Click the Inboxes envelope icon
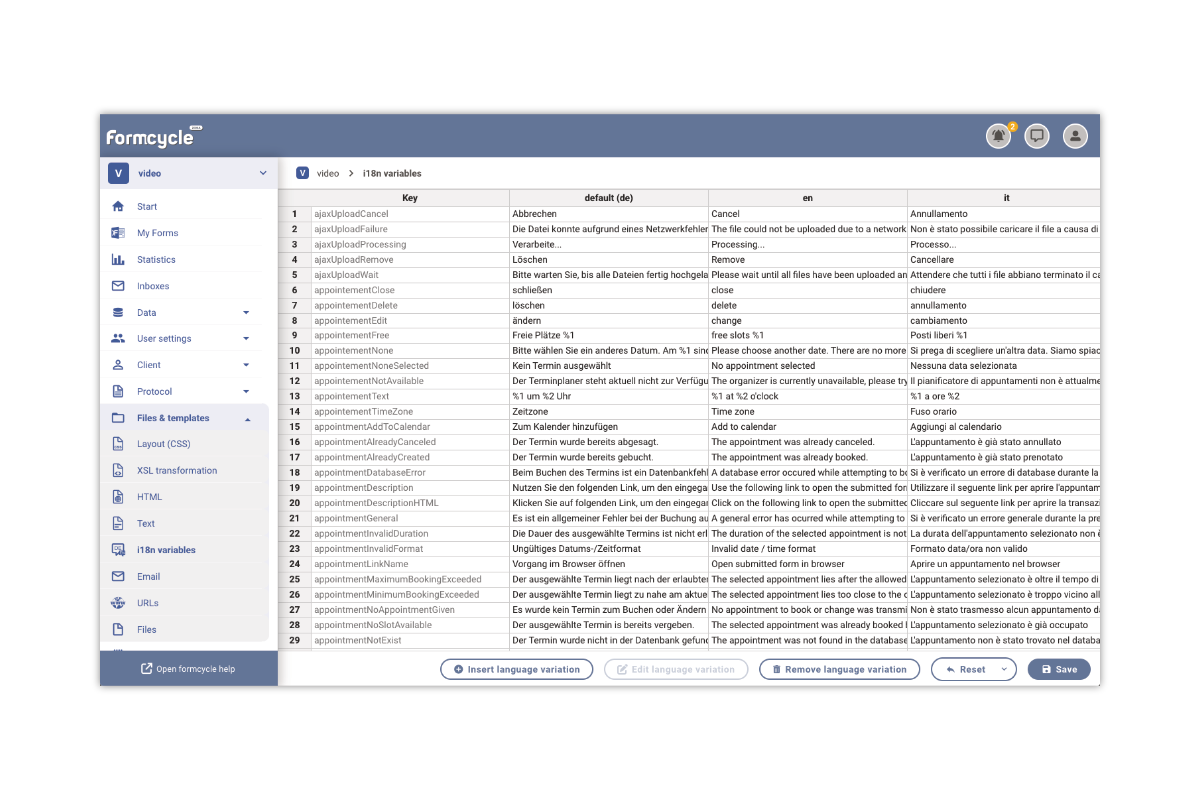 point(118,286)
